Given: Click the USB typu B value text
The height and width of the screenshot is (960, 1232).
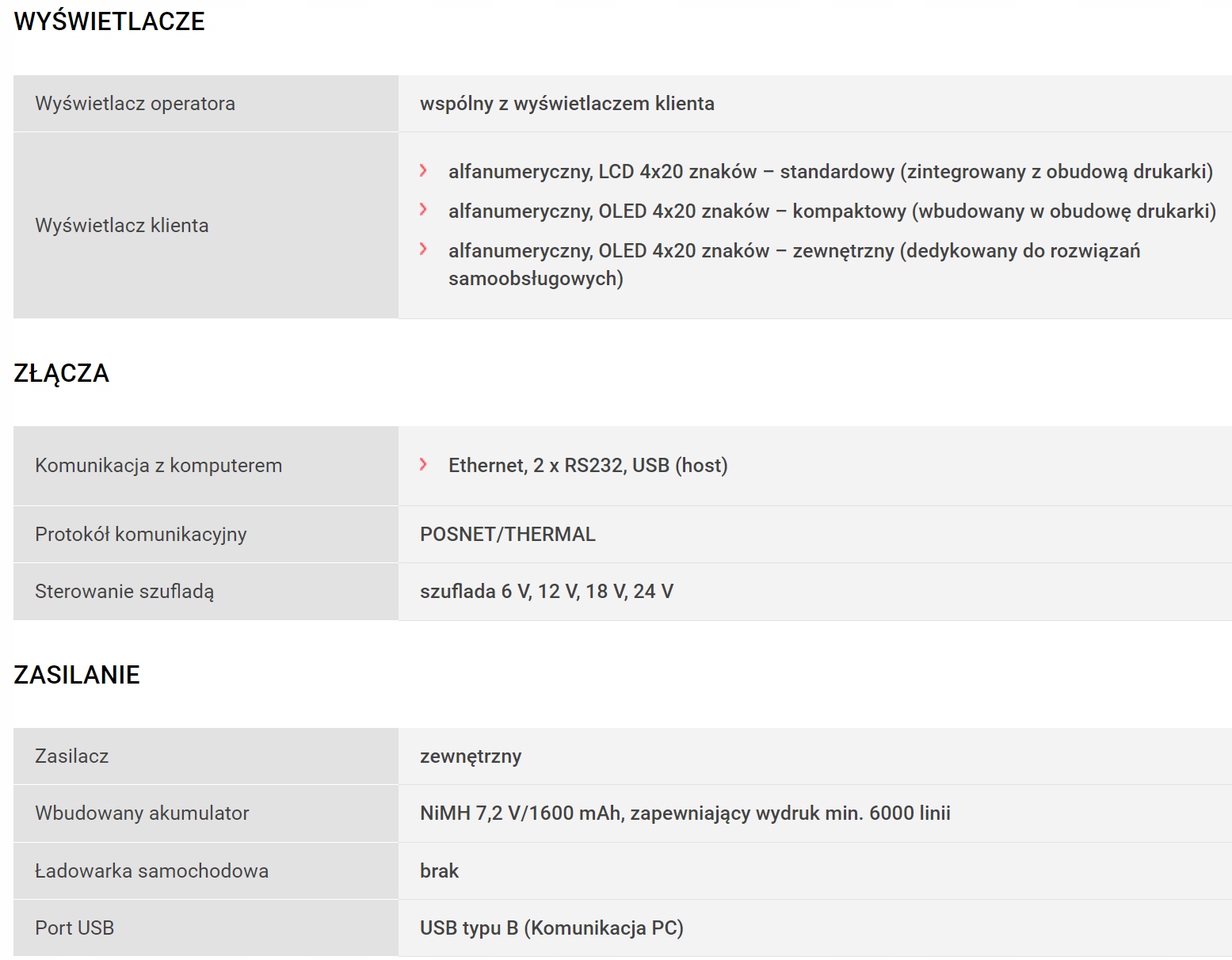Looking at the screenshot, I should click(551, 928).
